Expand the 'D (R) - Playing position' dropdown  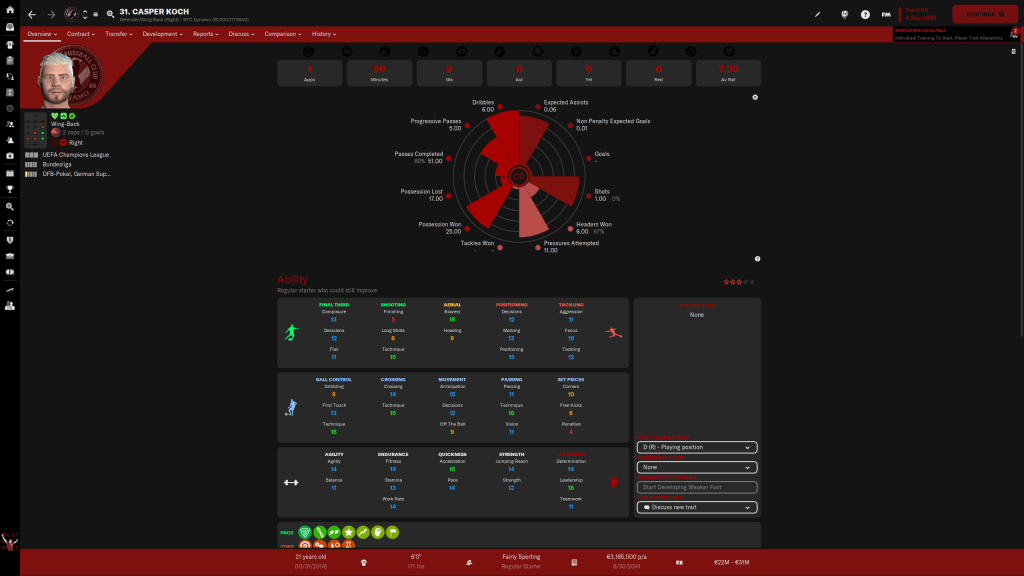(x=697, y=447)
